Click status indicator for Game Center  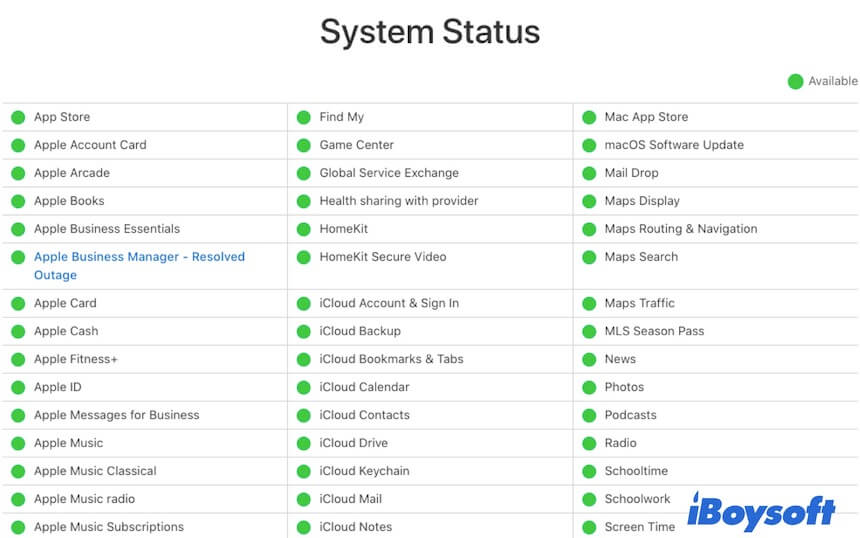click(x=304, y=145)
